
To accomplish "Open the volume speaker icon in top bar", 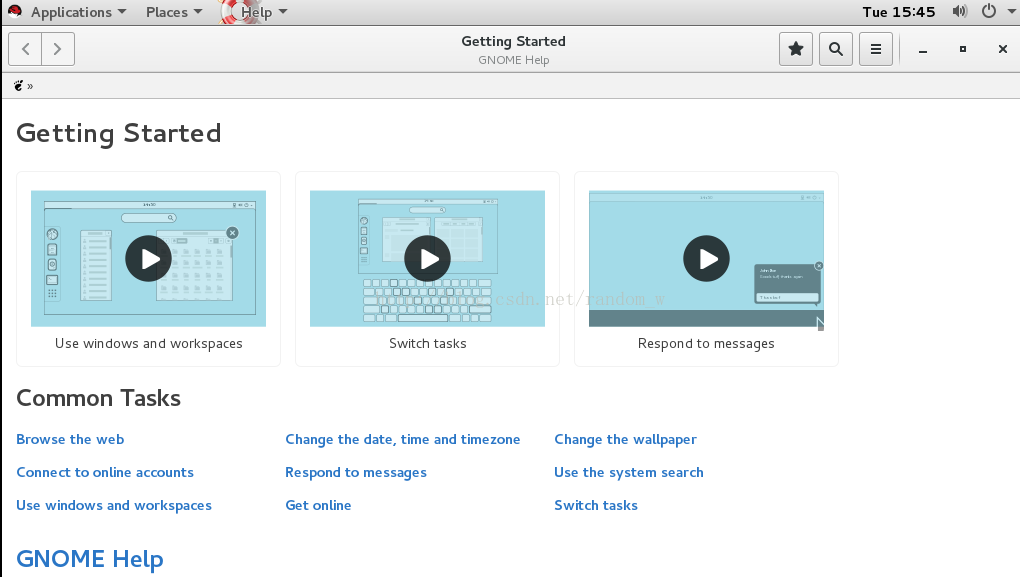I will [960, 12].
